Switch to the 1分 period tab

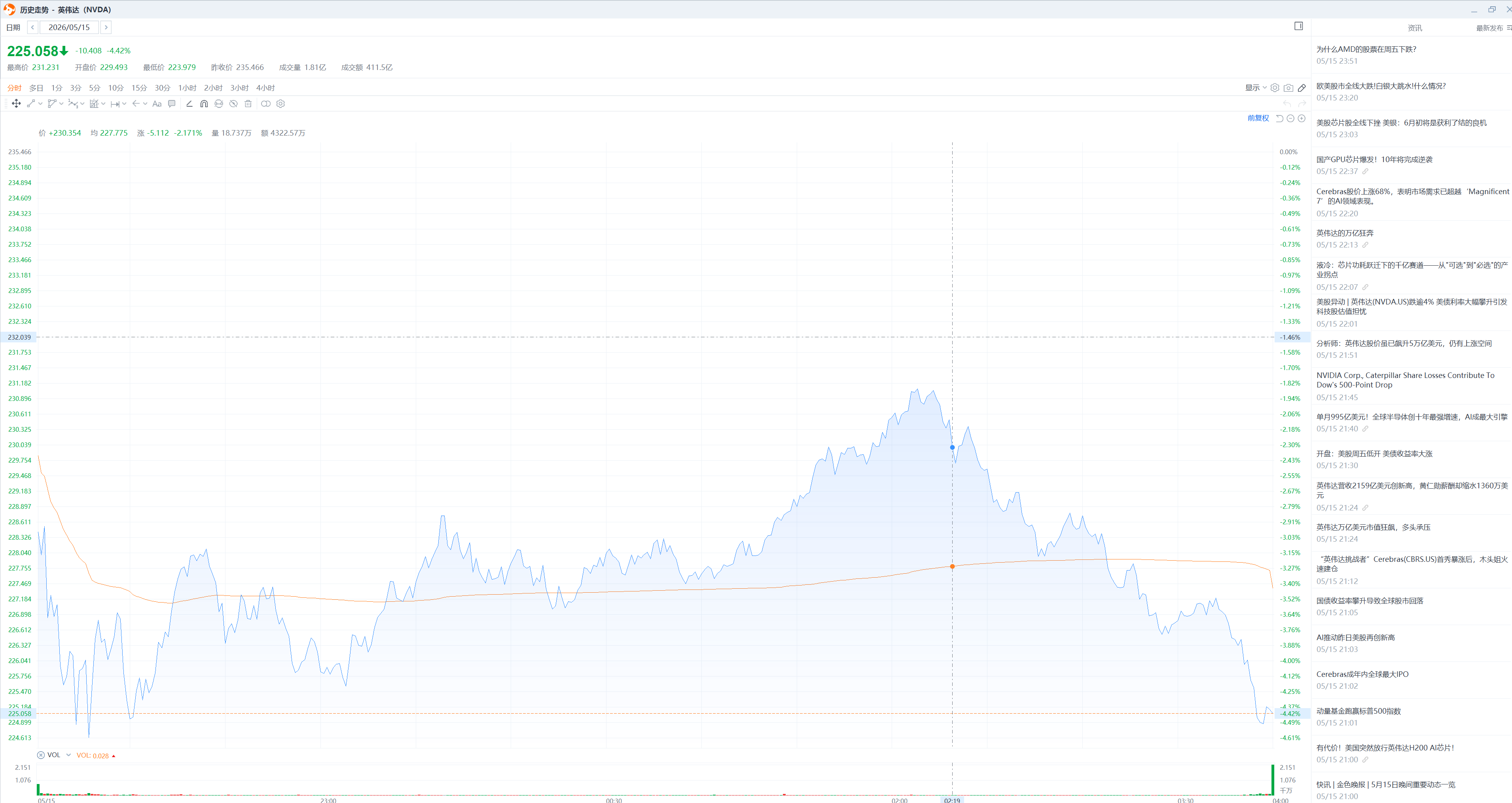tap(56, 88)
